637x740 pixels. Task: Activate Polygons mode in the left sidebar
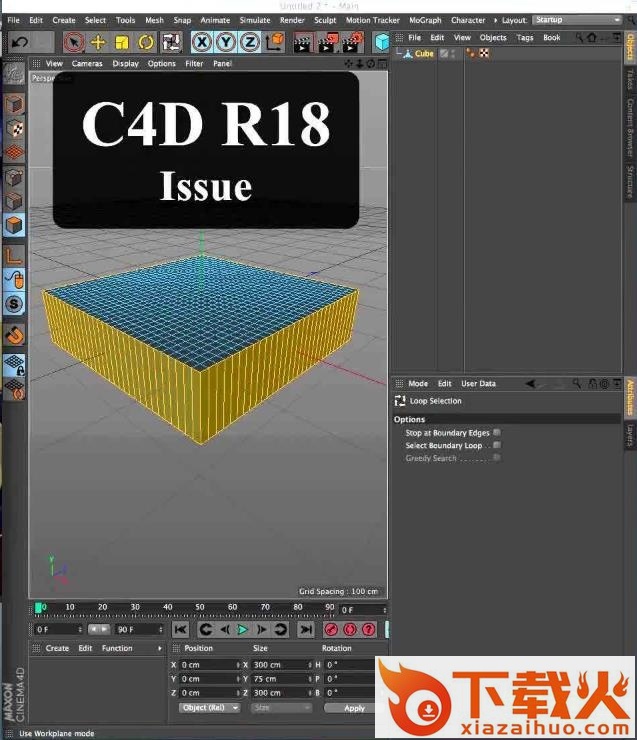[x=14, y=226]
